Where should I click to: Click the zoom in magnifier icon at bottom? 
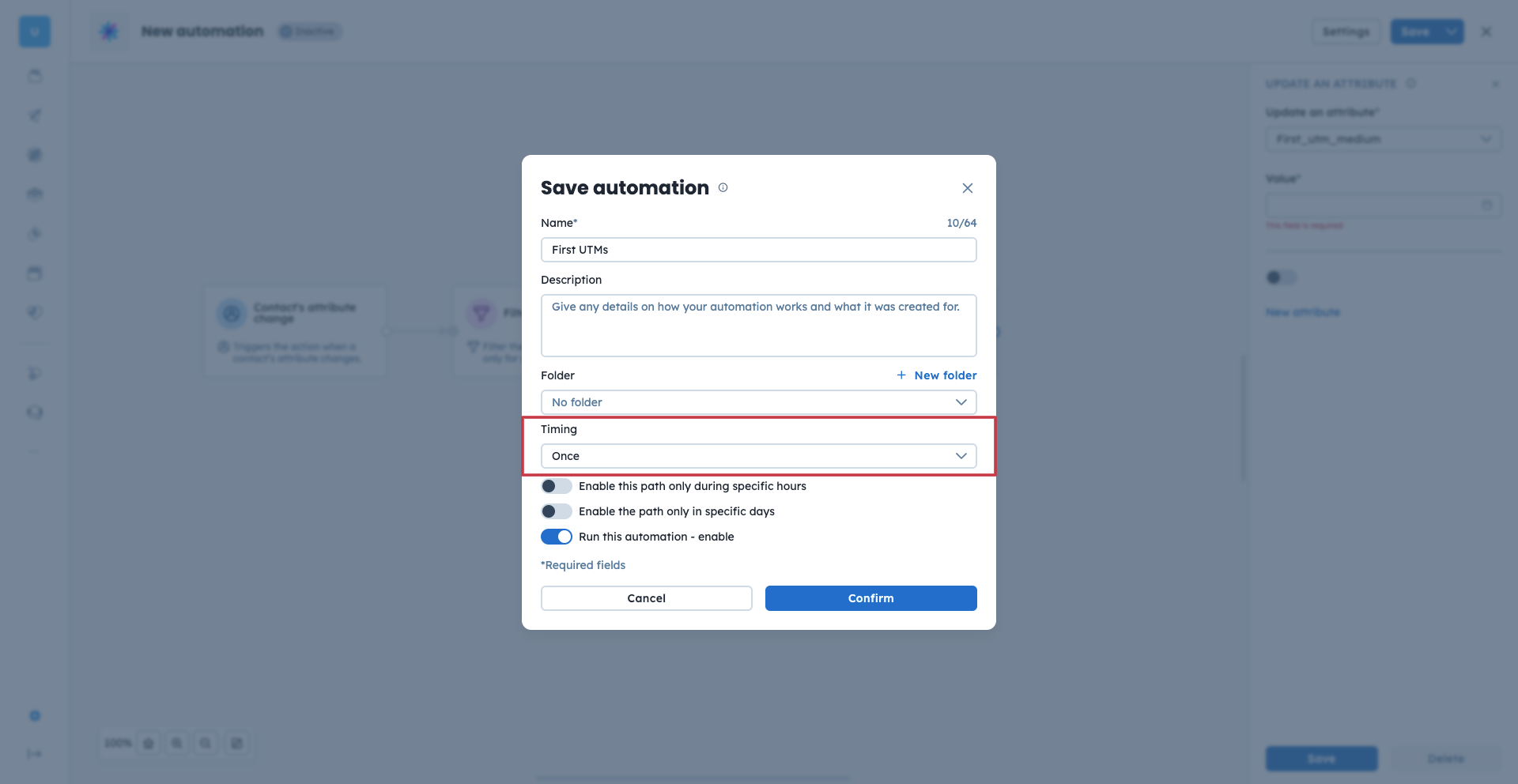coord(177,743)
